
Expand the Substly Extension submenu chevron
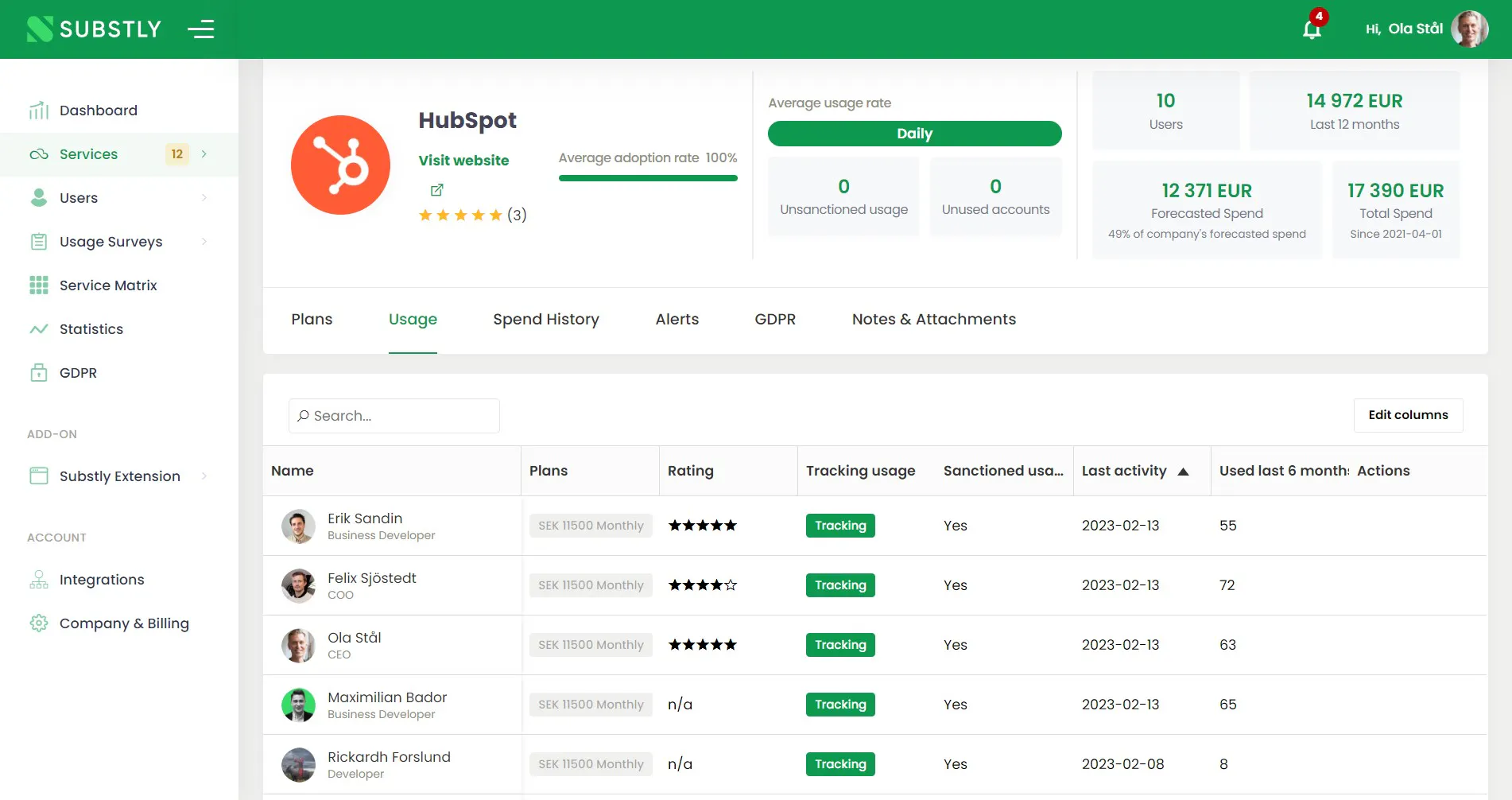(204, 476)
